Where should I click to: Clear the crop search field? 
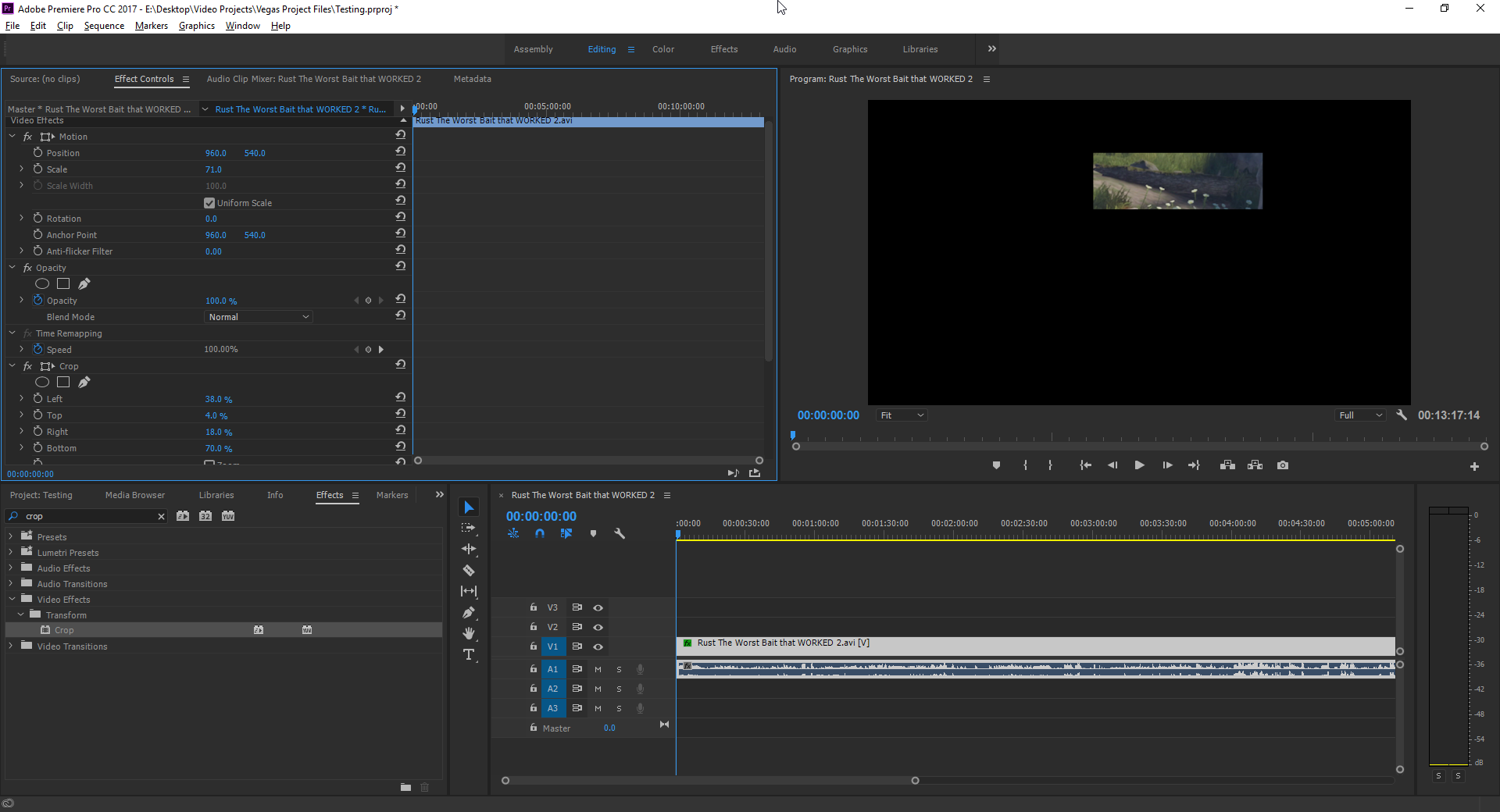click(x=161, y=516)
